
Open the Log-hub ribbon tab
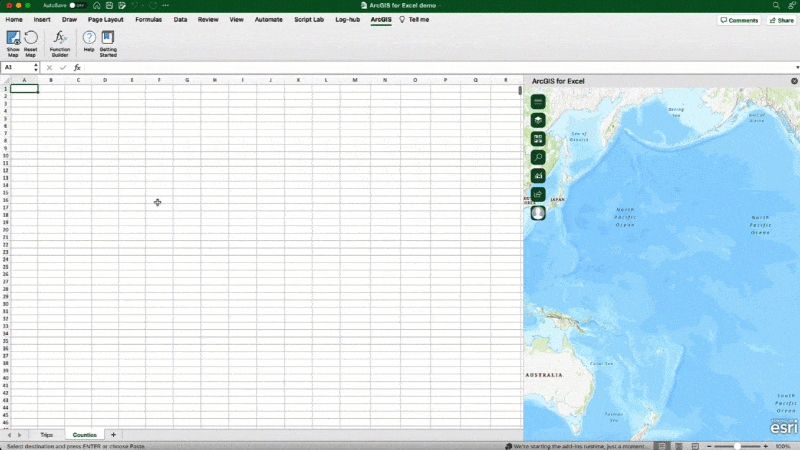(347, 19)
